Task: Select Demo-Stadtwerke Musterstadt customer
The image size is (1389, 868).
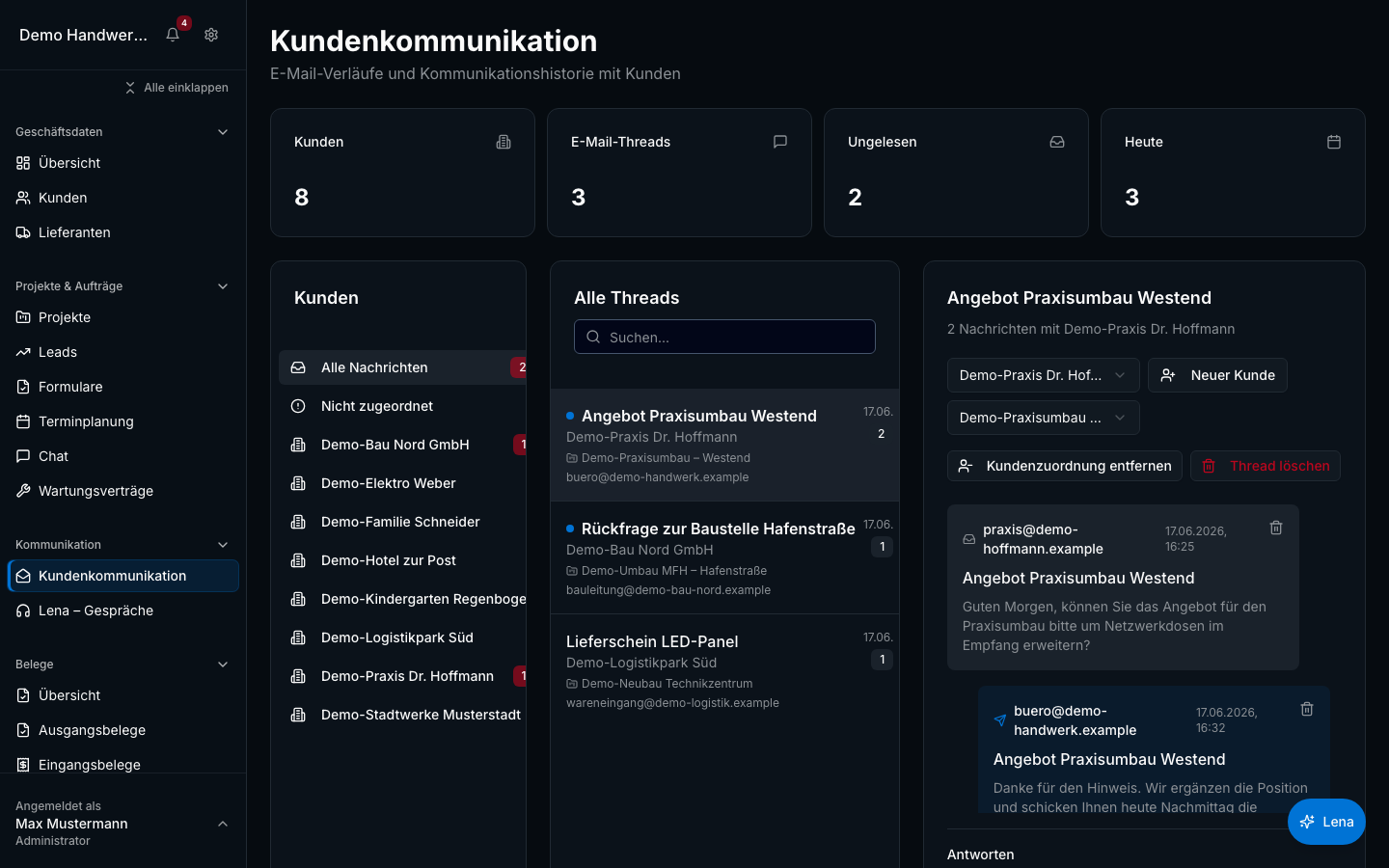Action: click(402, 715)
